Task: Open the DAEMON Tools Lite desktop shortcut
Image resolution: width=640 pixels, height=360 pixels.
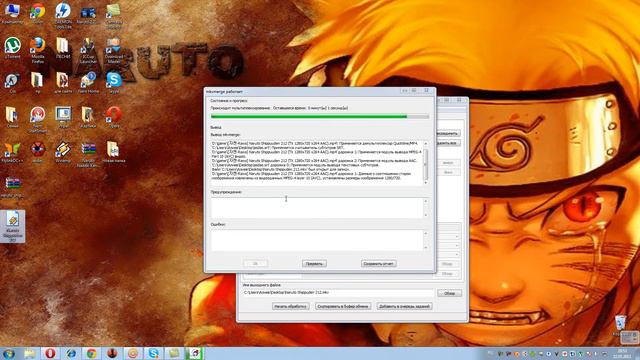Action: pos(63,16)
